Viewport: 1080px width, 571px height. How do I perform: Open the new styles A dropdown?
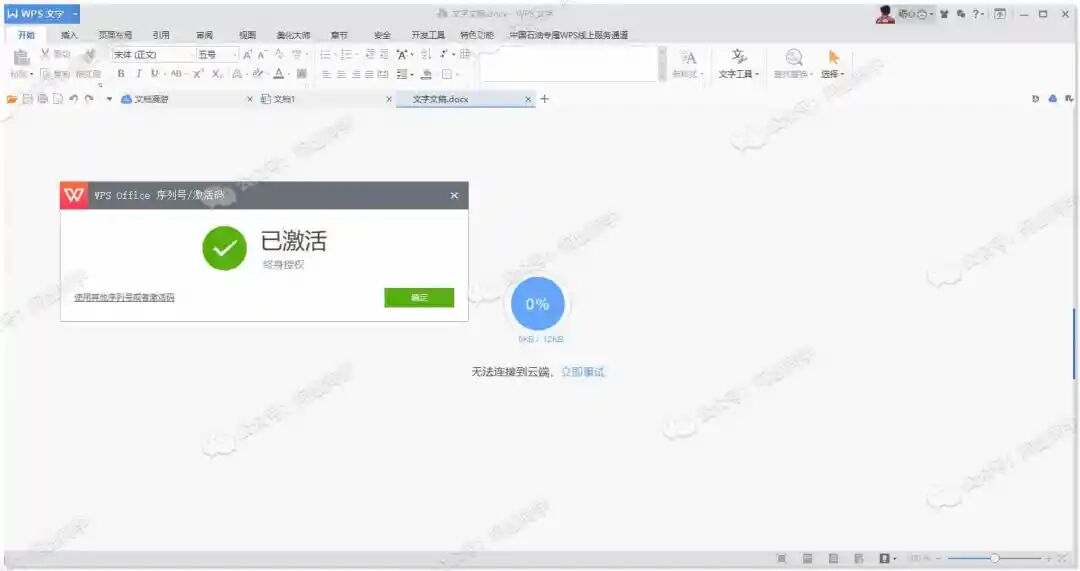(x=687, y=63)
